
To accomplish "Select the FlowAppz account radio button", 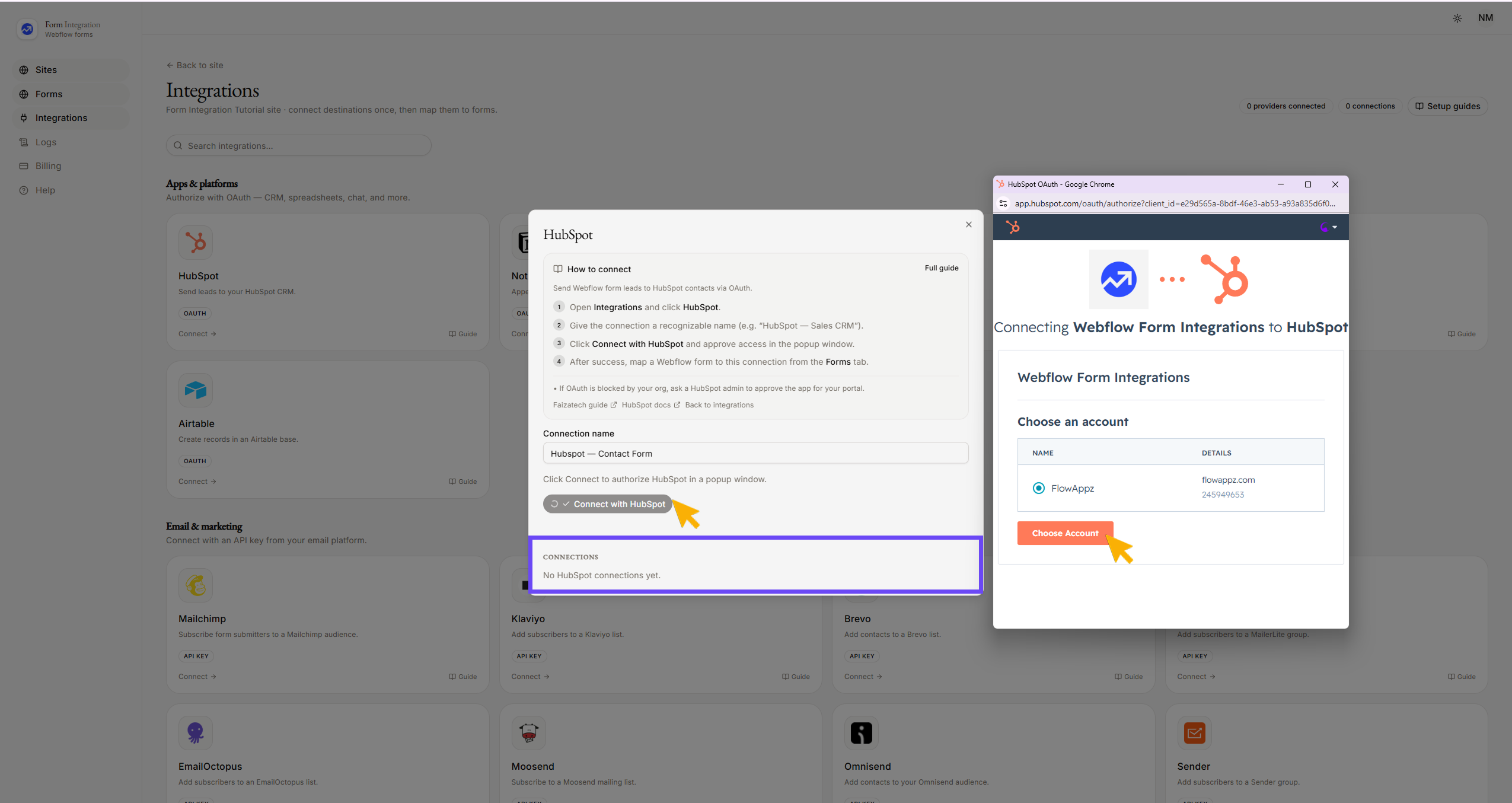I will [x=1039, y=488].
